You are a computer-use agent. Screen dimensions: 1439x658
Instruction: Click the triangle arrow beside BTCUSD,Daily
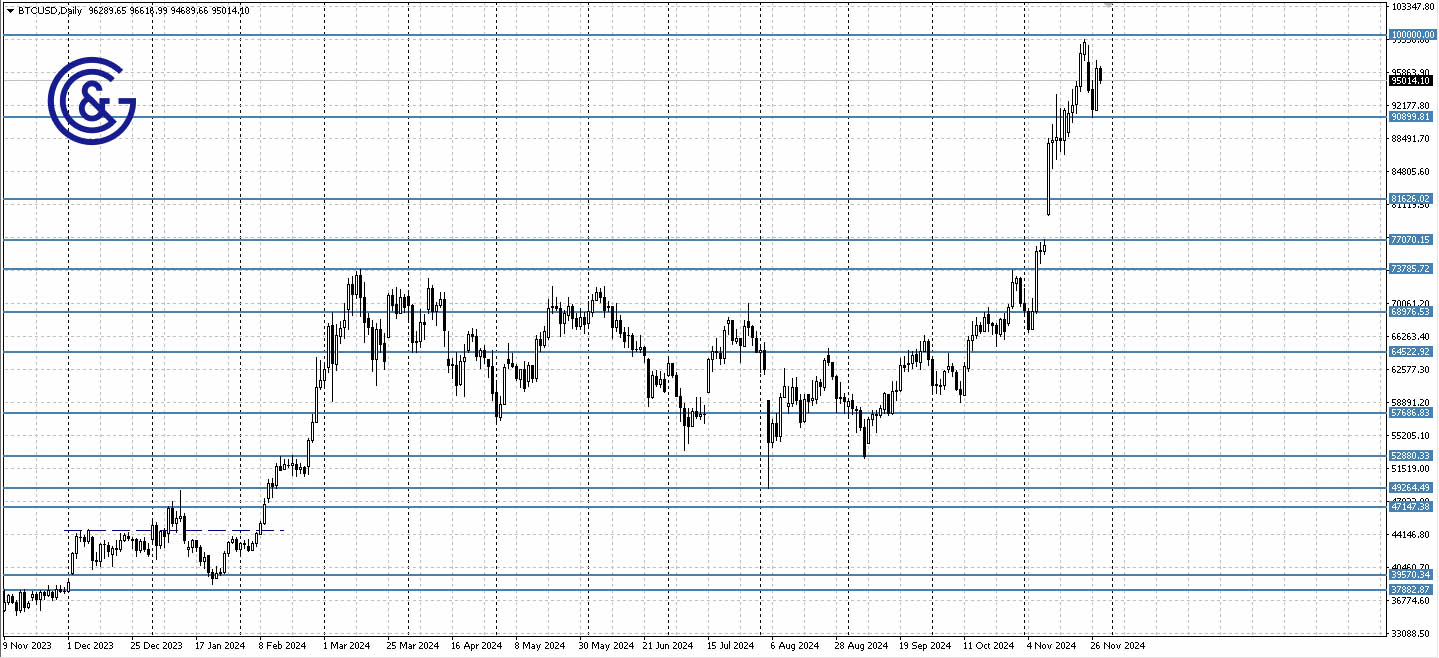10,11
